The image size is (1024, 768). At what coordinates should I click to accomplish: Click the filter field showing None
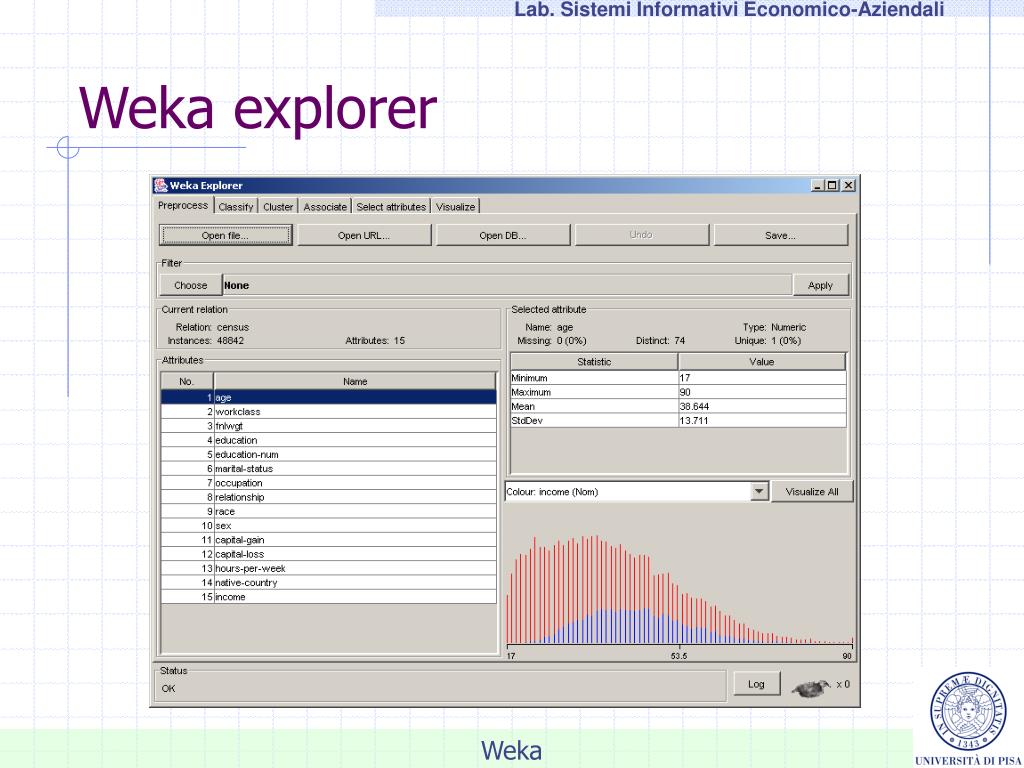coord(507,285)
